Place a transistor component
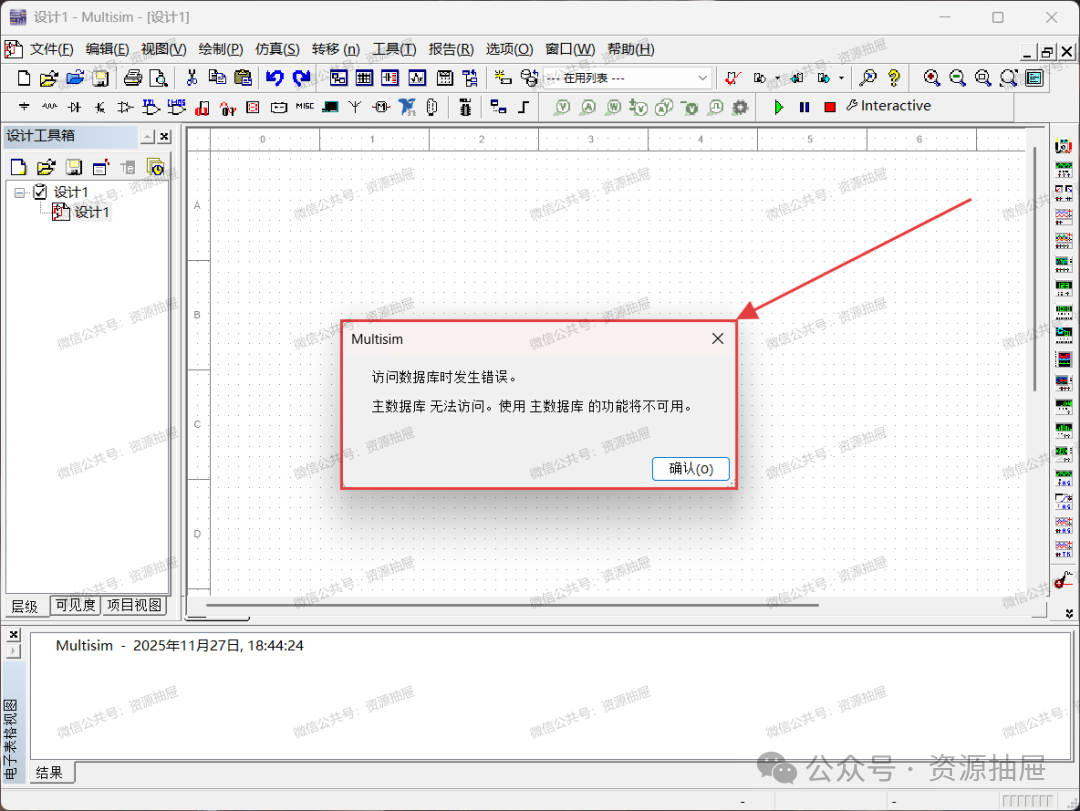This screenshot has height=811, width=1080. pos(100,107)
